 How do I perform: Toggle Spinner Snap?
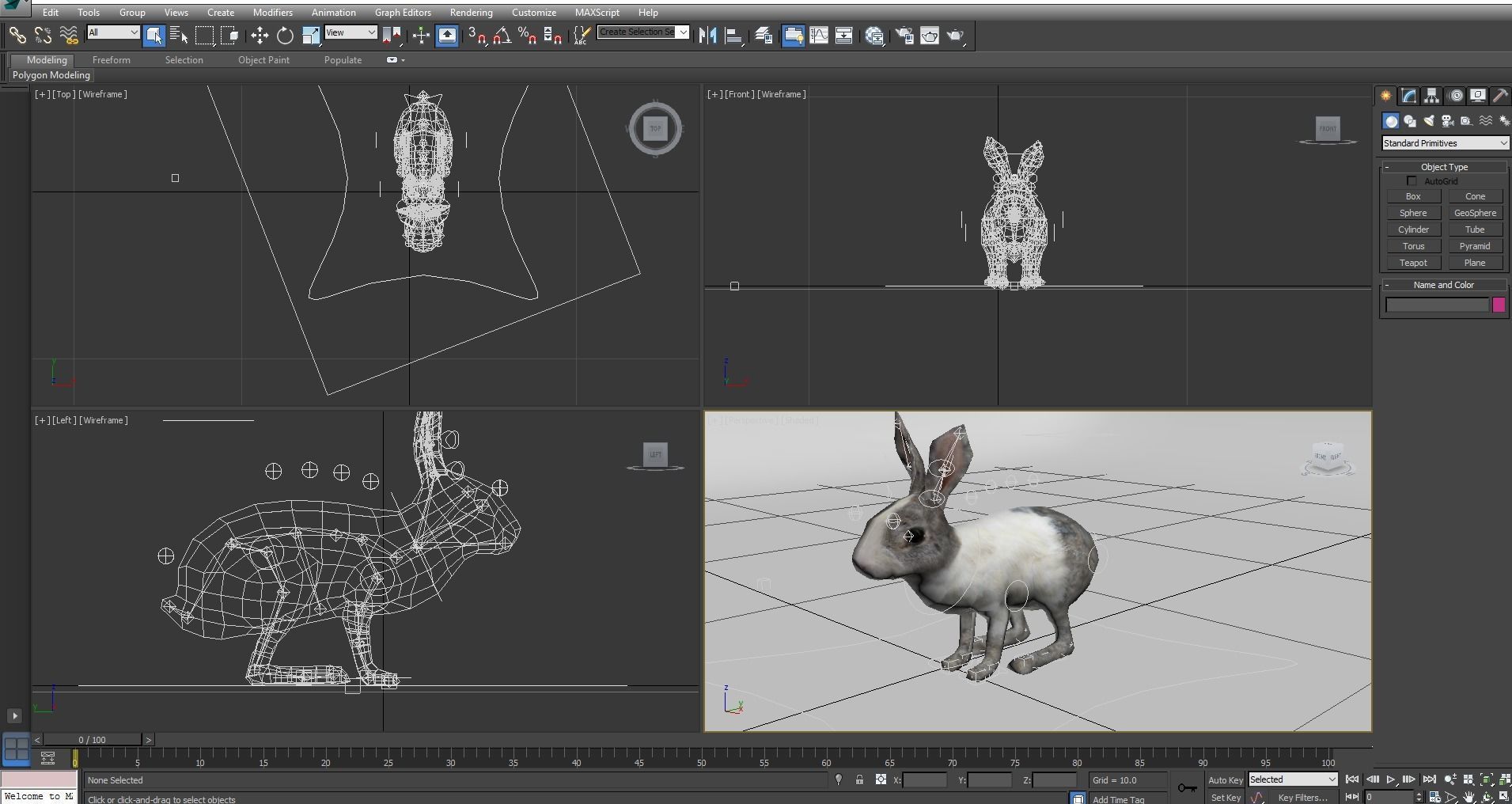click(x=553, y=35)
